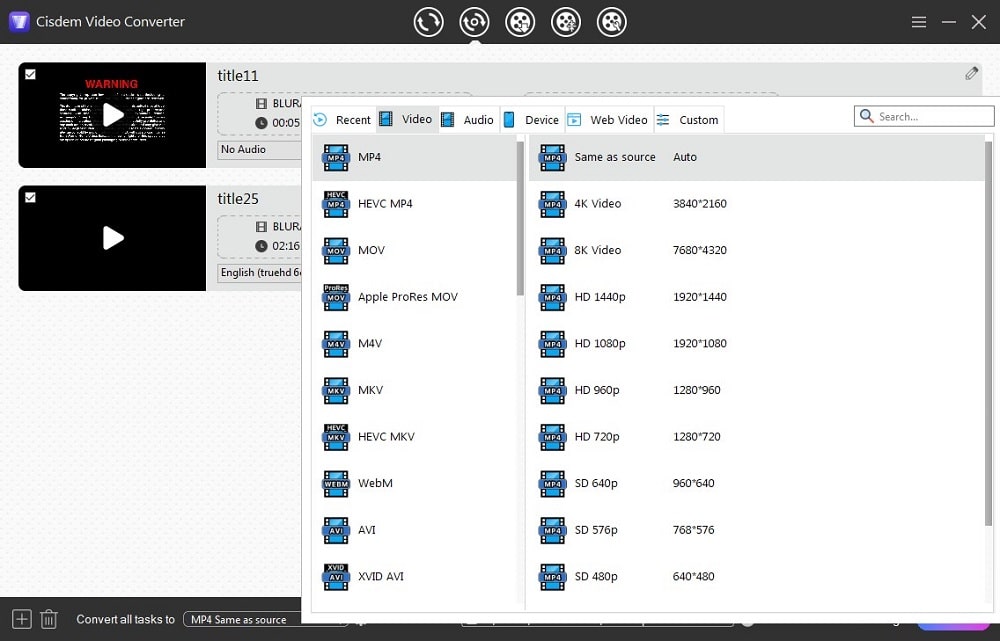
Task: Open the hamburger menu
Action: tap(918, 21)
